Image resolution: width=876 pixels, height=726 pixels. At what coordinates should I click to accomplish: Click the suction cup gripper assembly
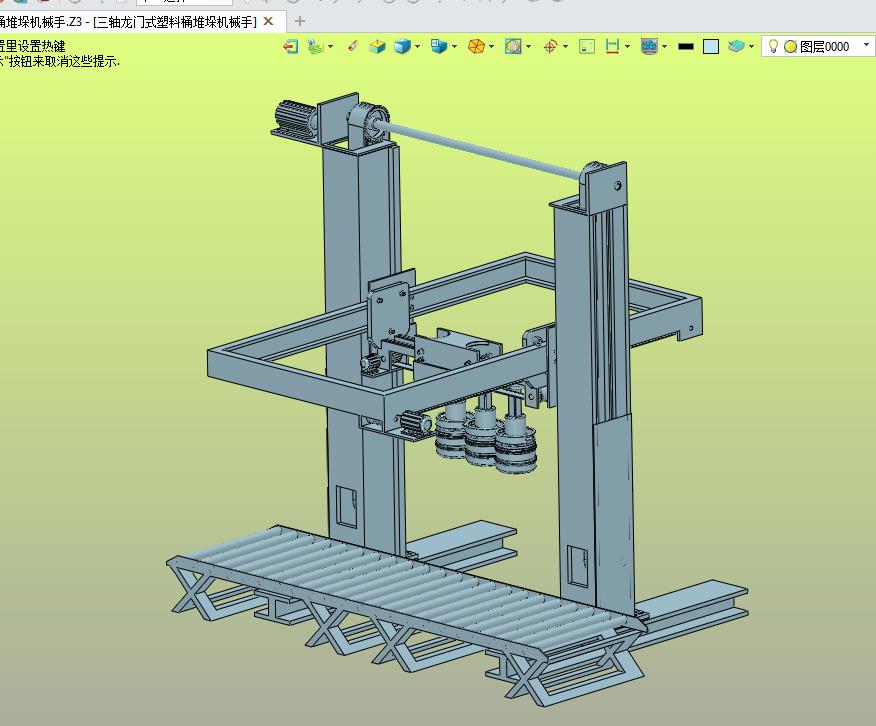point(486,436)
